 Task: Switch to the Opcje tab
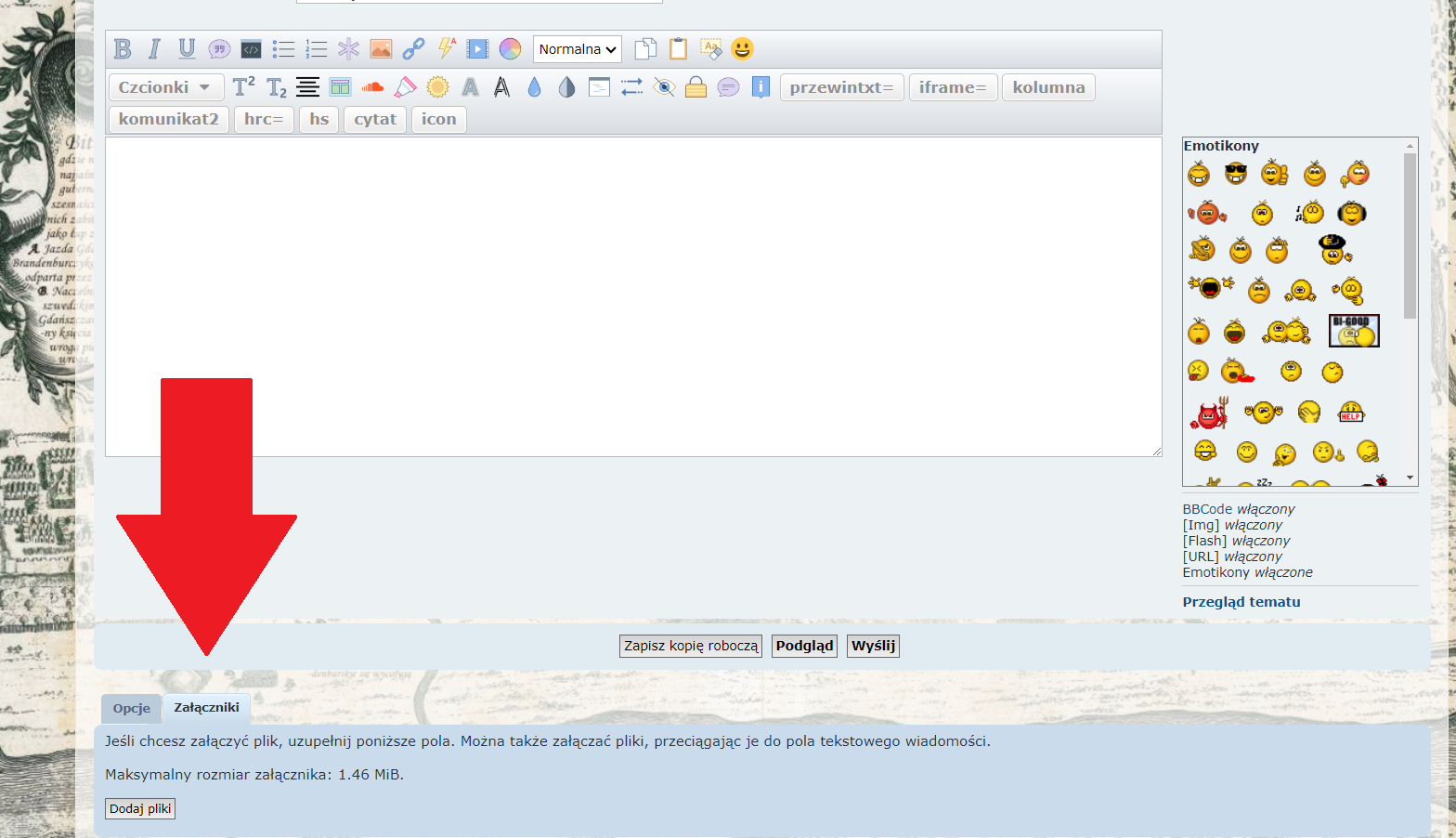[x=131, y=708]
